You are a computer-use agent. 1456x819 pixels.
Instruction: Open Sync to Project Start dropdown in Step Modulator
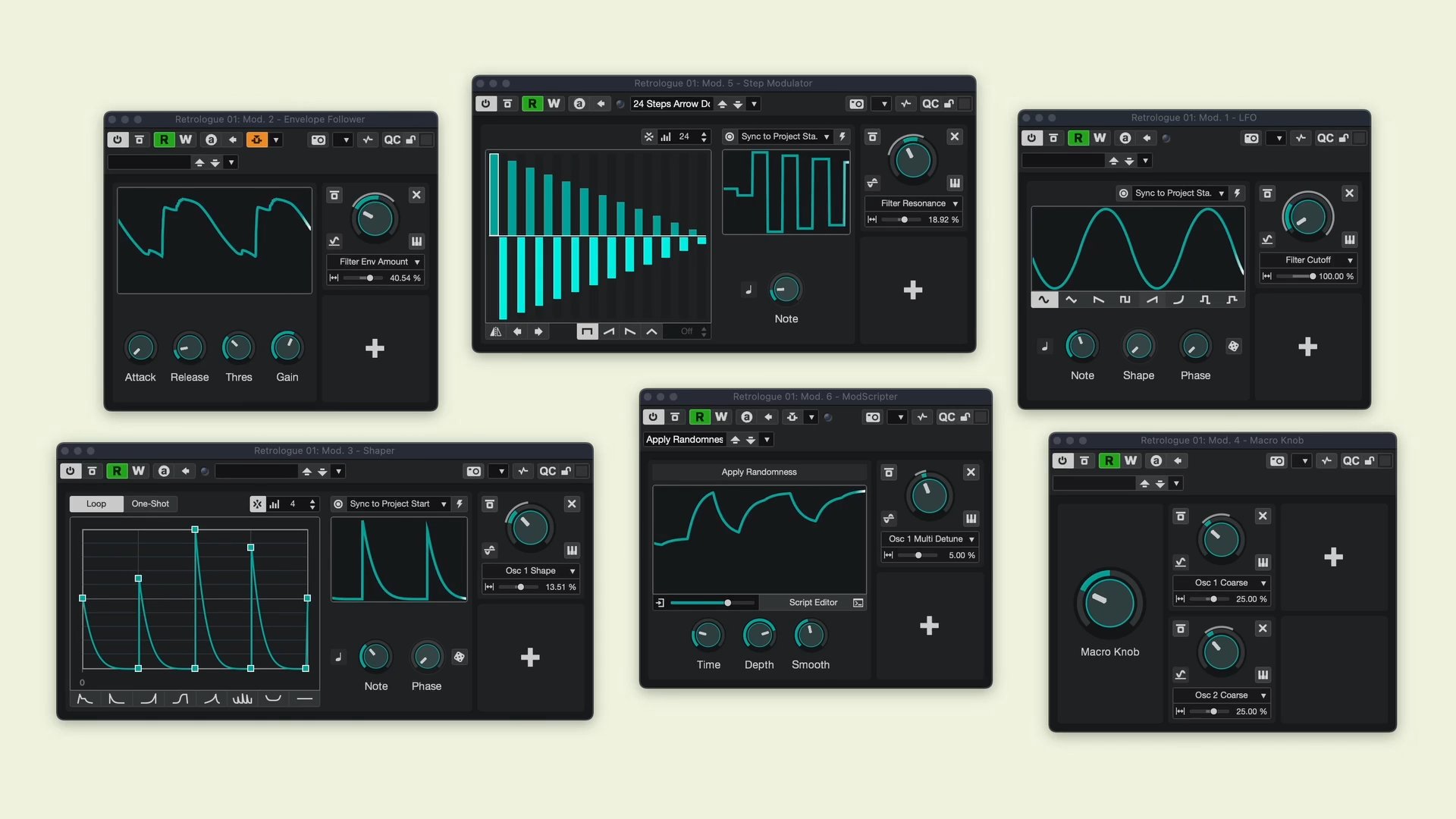pos(785,136)
